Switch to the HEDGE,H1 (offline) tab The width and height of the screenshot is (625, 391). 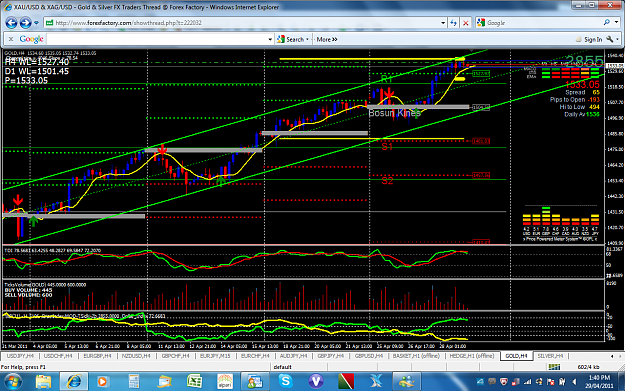coord(472,356)
